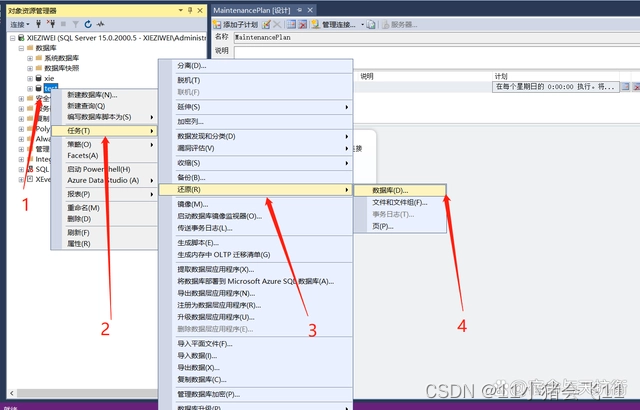Choose 页(P)... under 还原
Screen dimensions: 640x410
(400, 226)
